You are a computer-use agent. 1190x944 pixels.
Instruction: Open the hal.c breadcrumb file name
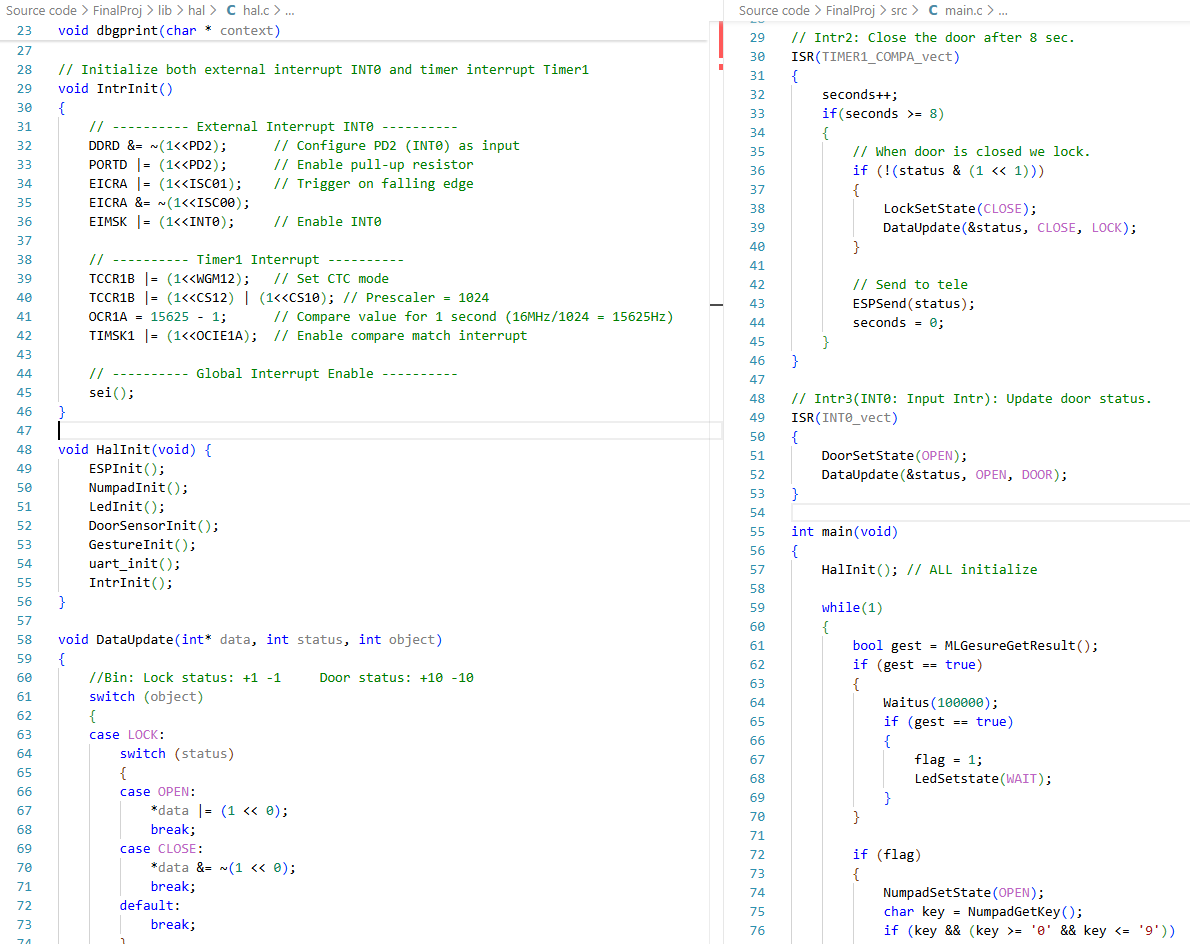tap(256, 10)
